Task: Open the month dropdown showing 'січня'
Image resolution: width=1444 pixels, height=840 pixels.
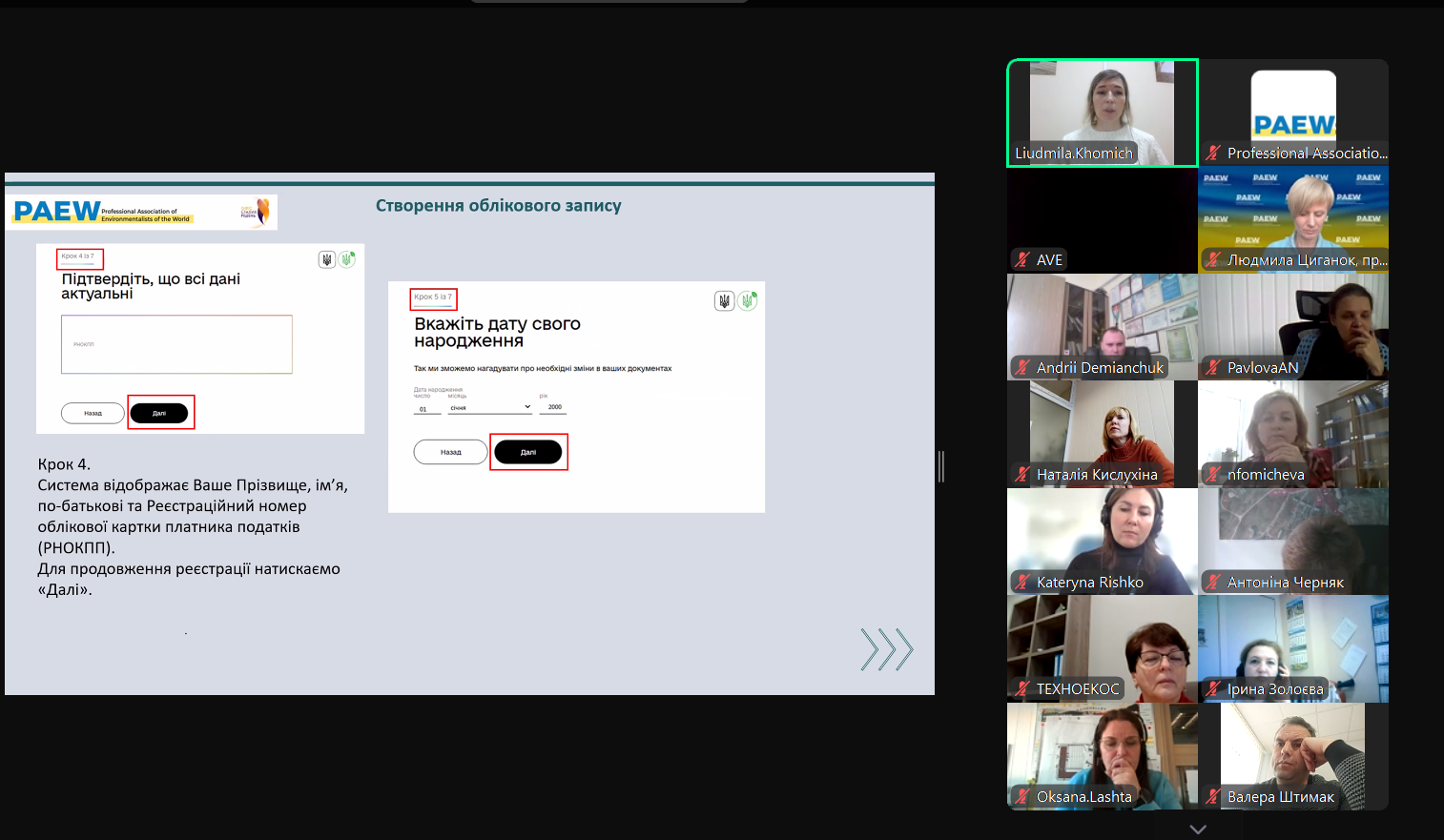Action: pos(490,407)
